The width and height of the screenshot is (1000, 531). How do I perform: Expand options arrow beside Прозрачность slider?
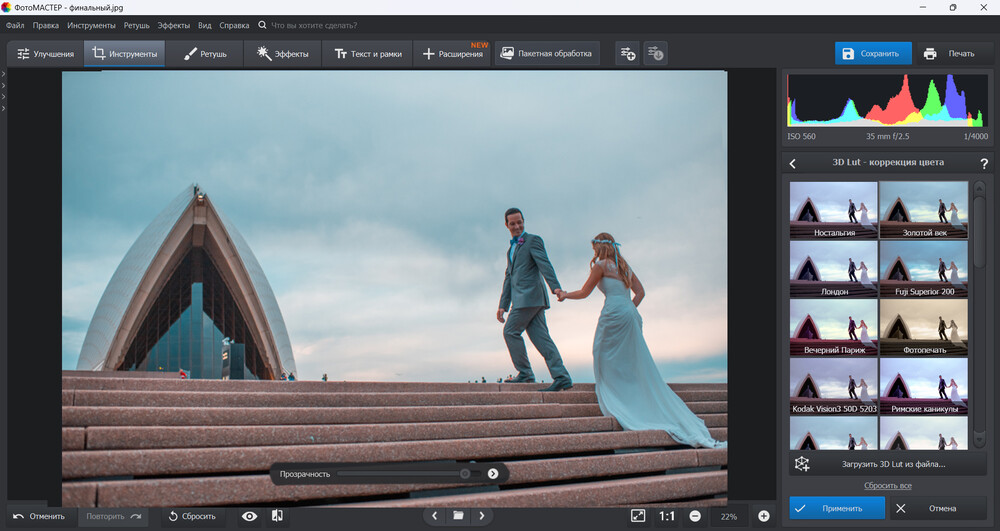coord(493,473)
